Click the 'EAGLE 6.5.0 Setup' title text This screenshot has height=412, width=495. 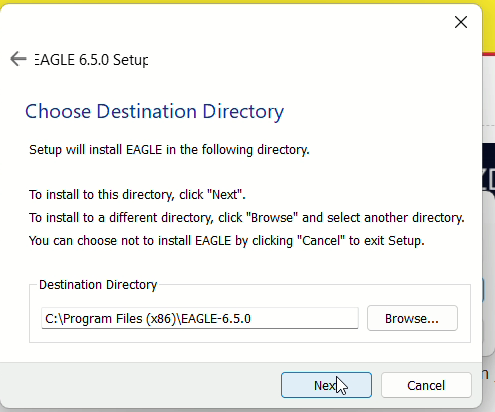coord(91,60)
